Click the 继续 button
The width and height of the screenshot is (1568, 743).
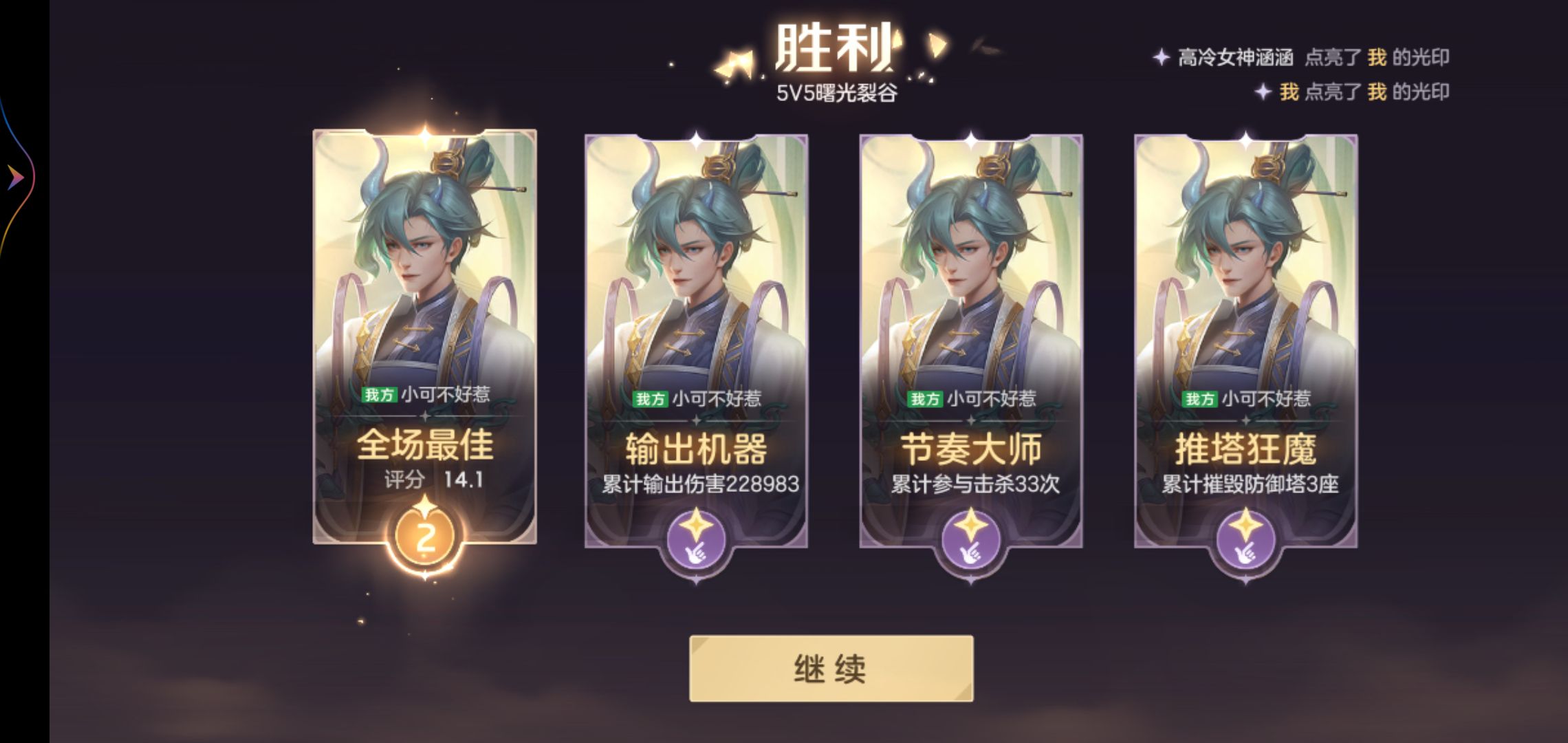[x=831, y=669]
